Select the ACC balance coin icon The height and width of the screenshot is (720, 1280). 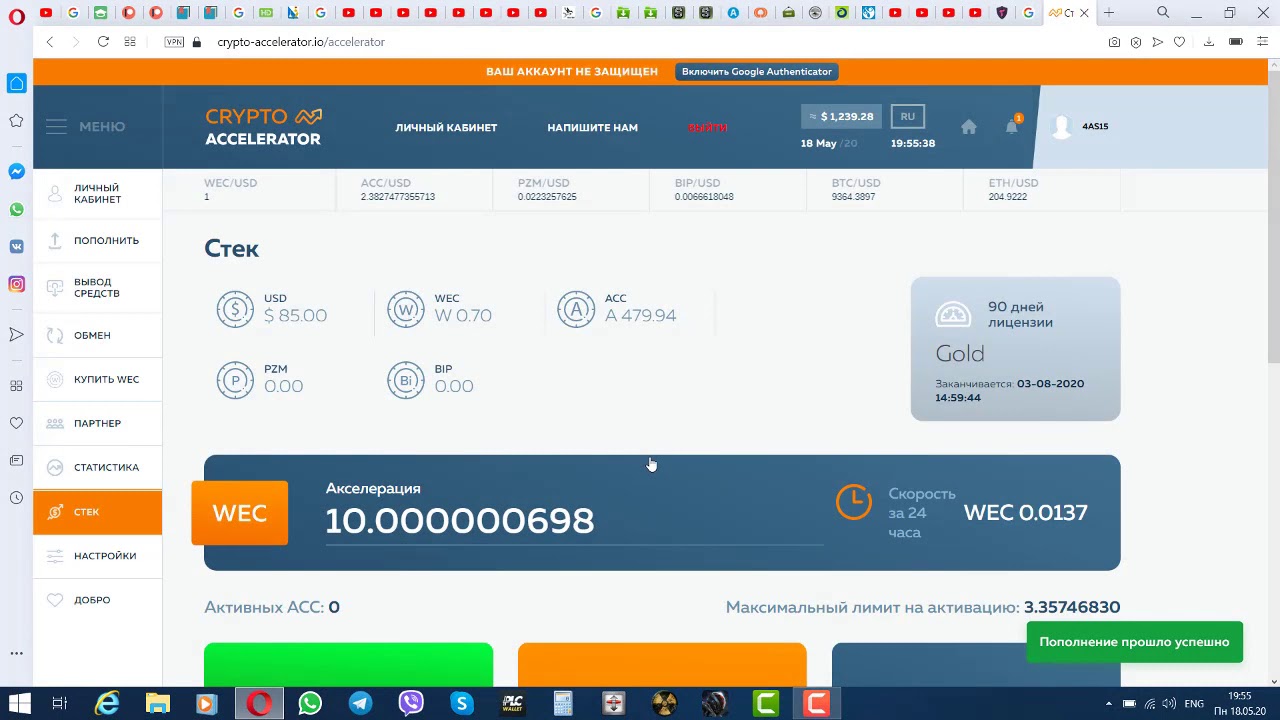pos(576,309)
